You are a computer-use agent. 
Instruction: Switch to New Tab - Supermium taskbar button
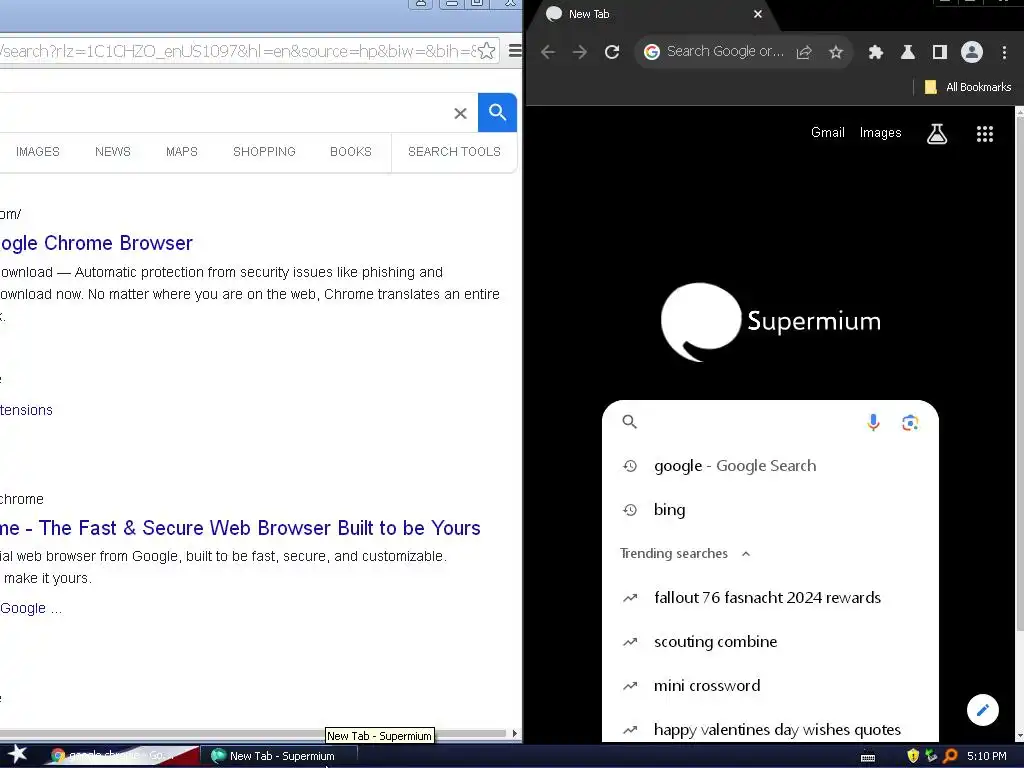coord(280,756)
